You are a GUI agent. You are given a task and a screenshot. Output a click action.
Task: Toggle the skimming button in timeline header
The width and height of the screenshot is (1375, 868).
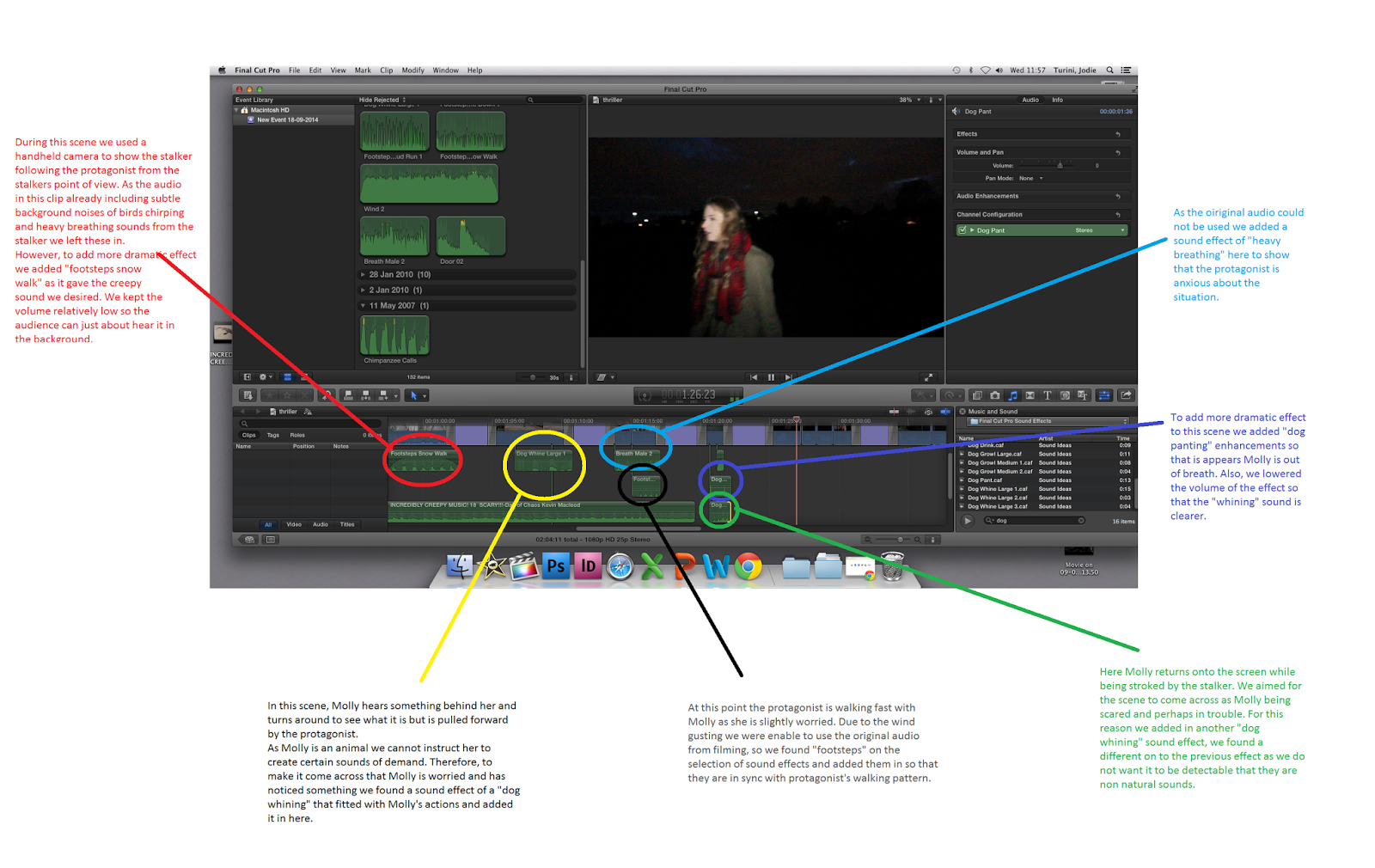tap(895, 412)
